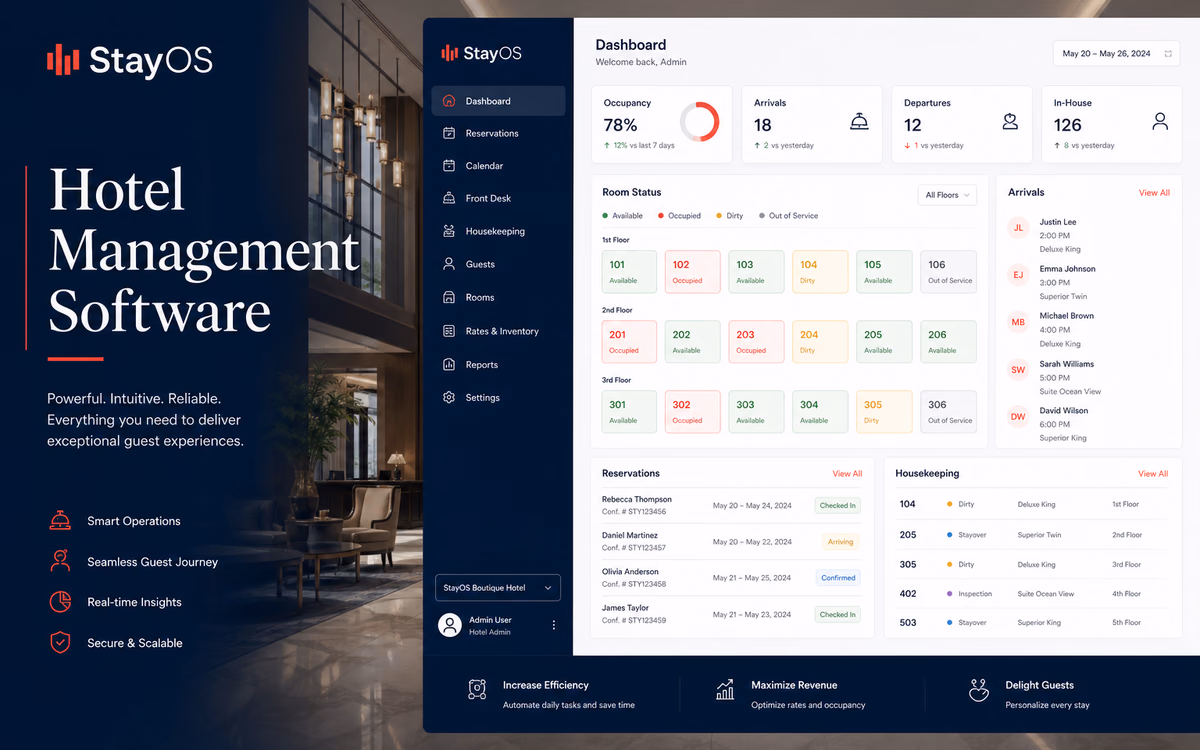
Task: Select room 203 tile
Action: (756, 342)
